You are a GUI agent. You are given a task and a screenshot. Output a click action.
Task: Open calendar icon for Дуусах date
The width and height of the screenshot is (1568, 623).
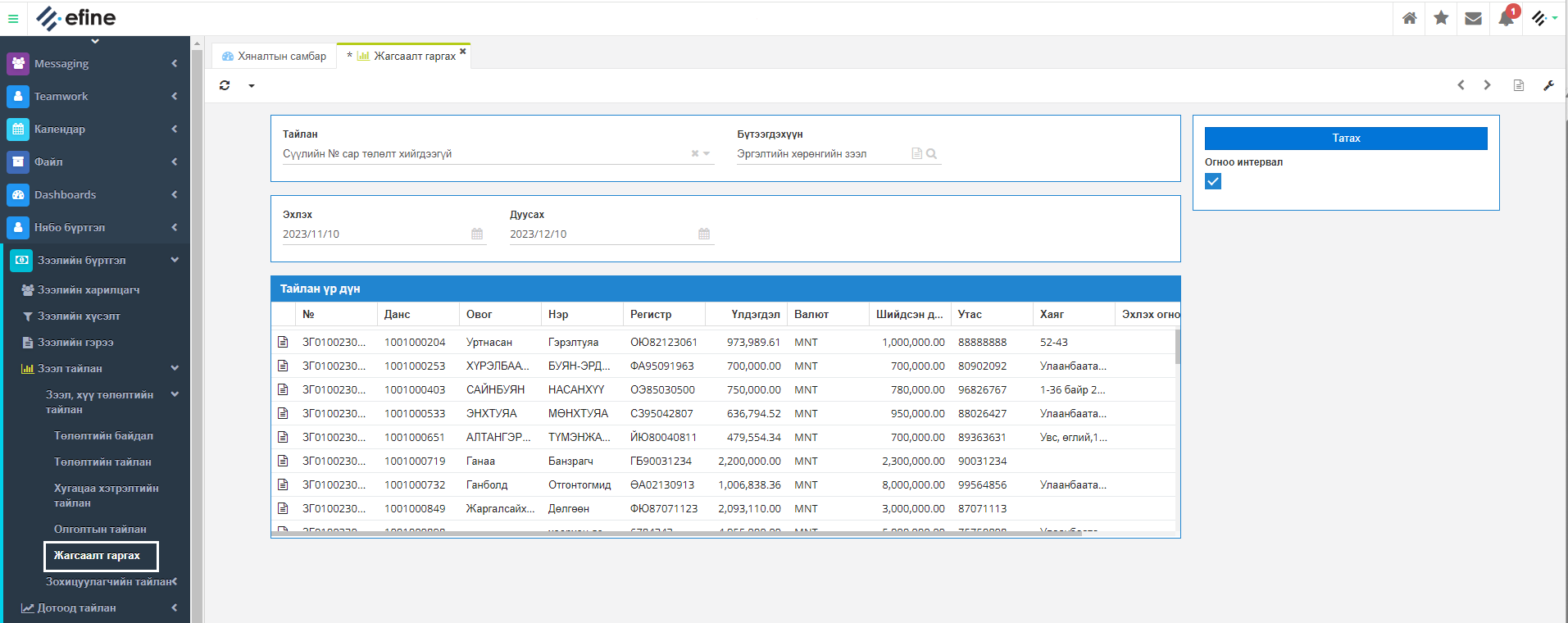(x=704, y=234)
